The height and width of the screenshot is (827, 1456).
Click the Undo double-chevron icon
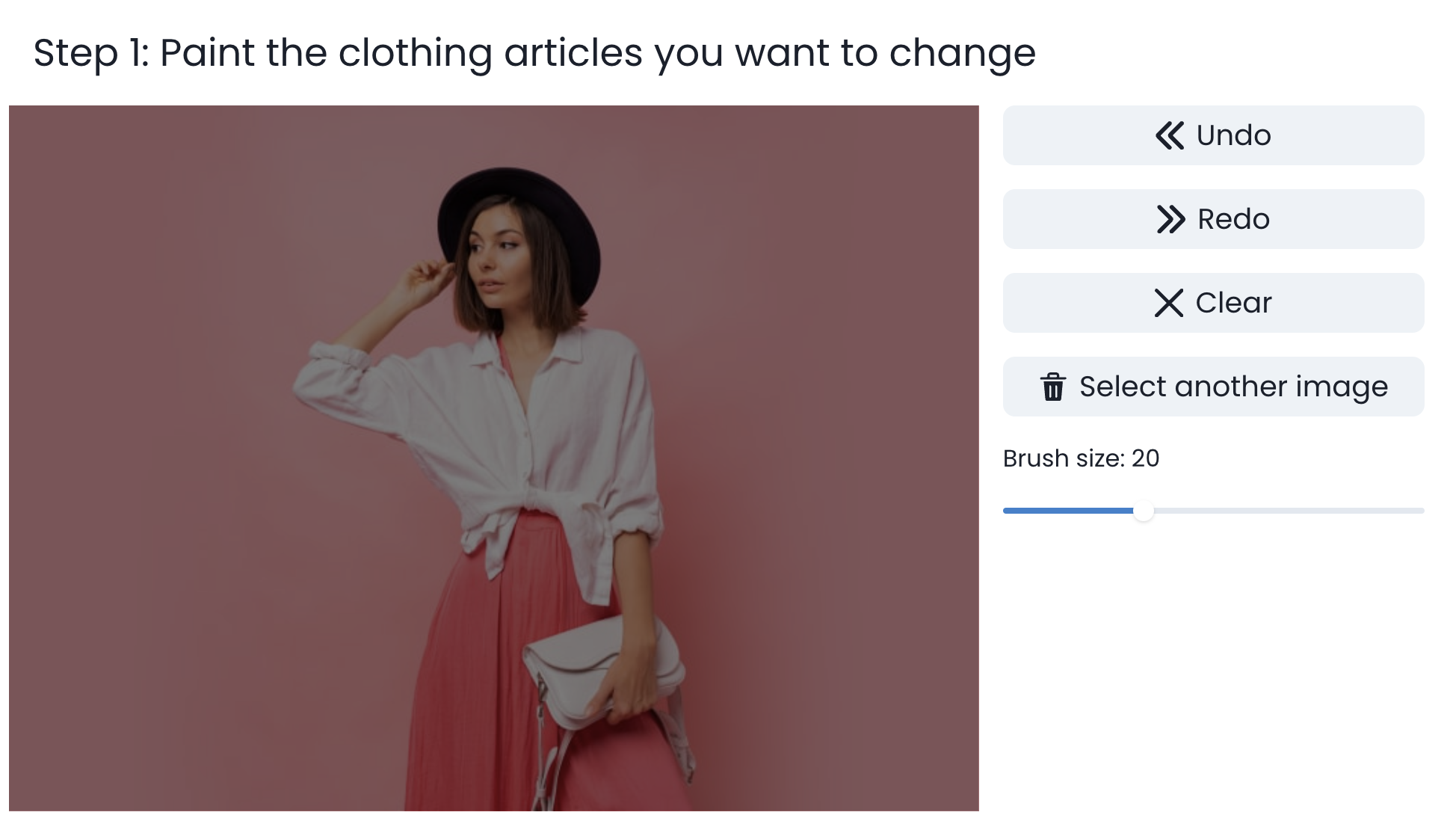(x=1169, y=135)
